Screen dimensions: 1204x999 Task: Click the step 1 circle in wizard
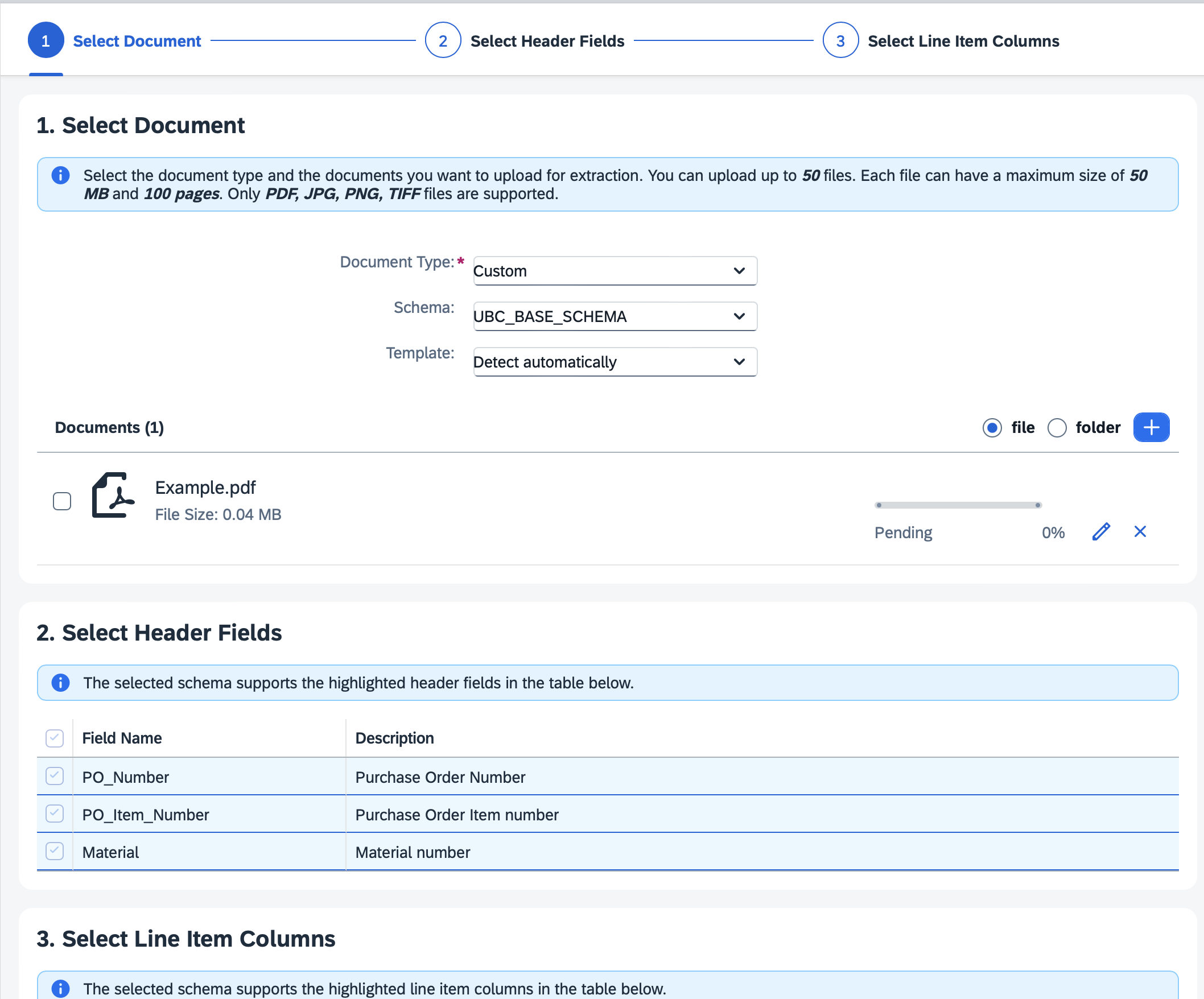(x=46, y=40)
